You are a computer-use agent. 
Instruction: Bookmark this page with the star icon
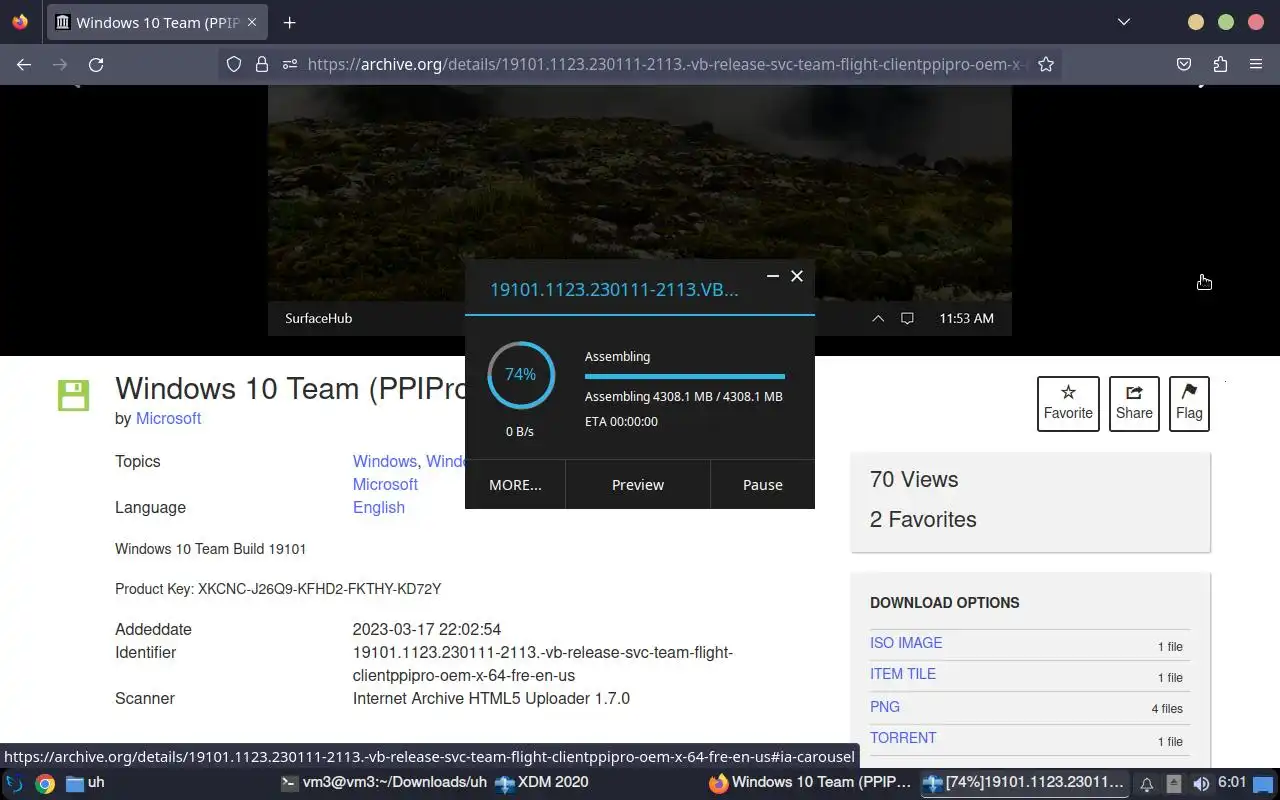(1046, 64)
